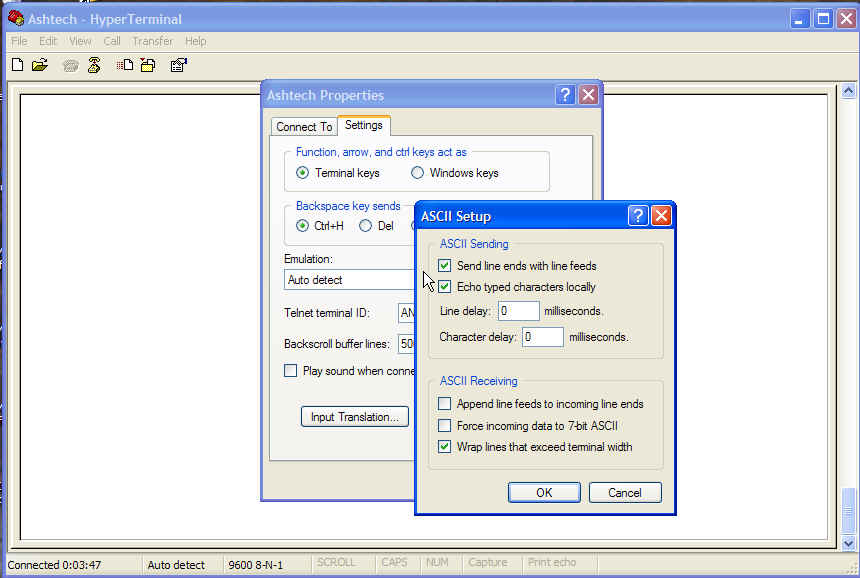Click the Open file toolbar icon
The width and height of the screenshot is (860, 578).
(40, 66)
